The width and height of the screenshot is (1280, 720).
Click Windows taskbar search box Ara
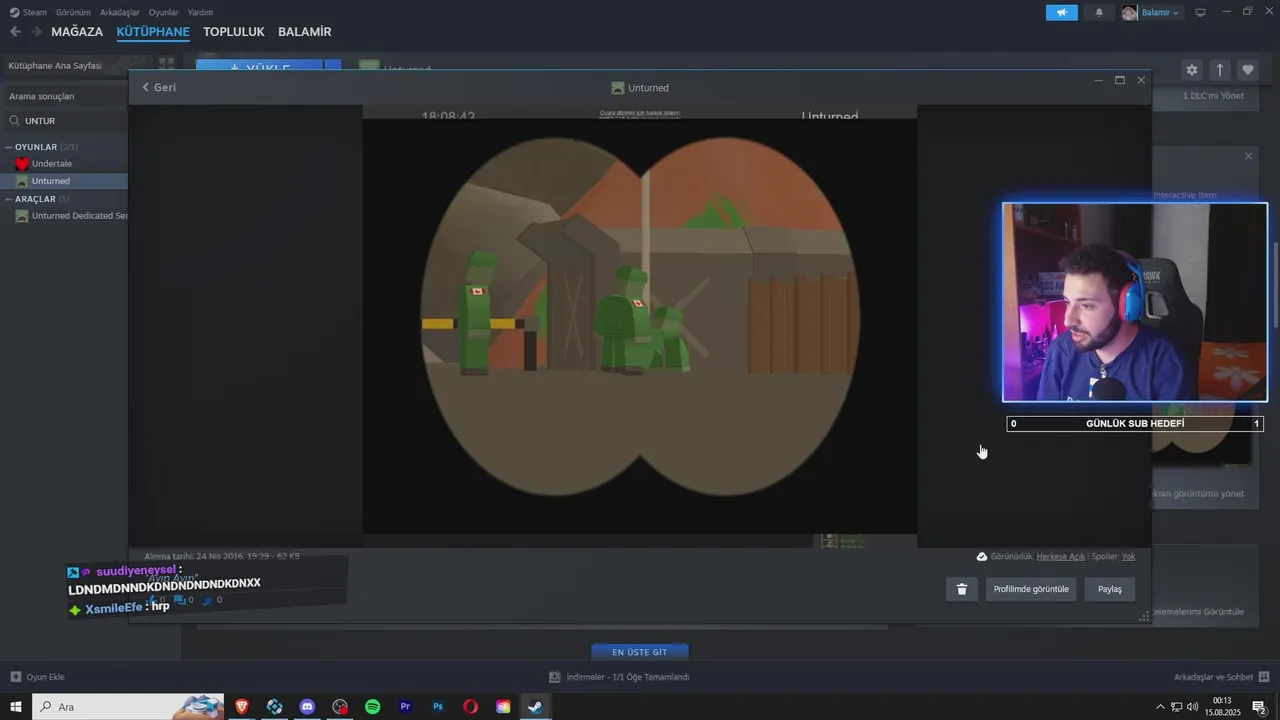tap(129, 707)
